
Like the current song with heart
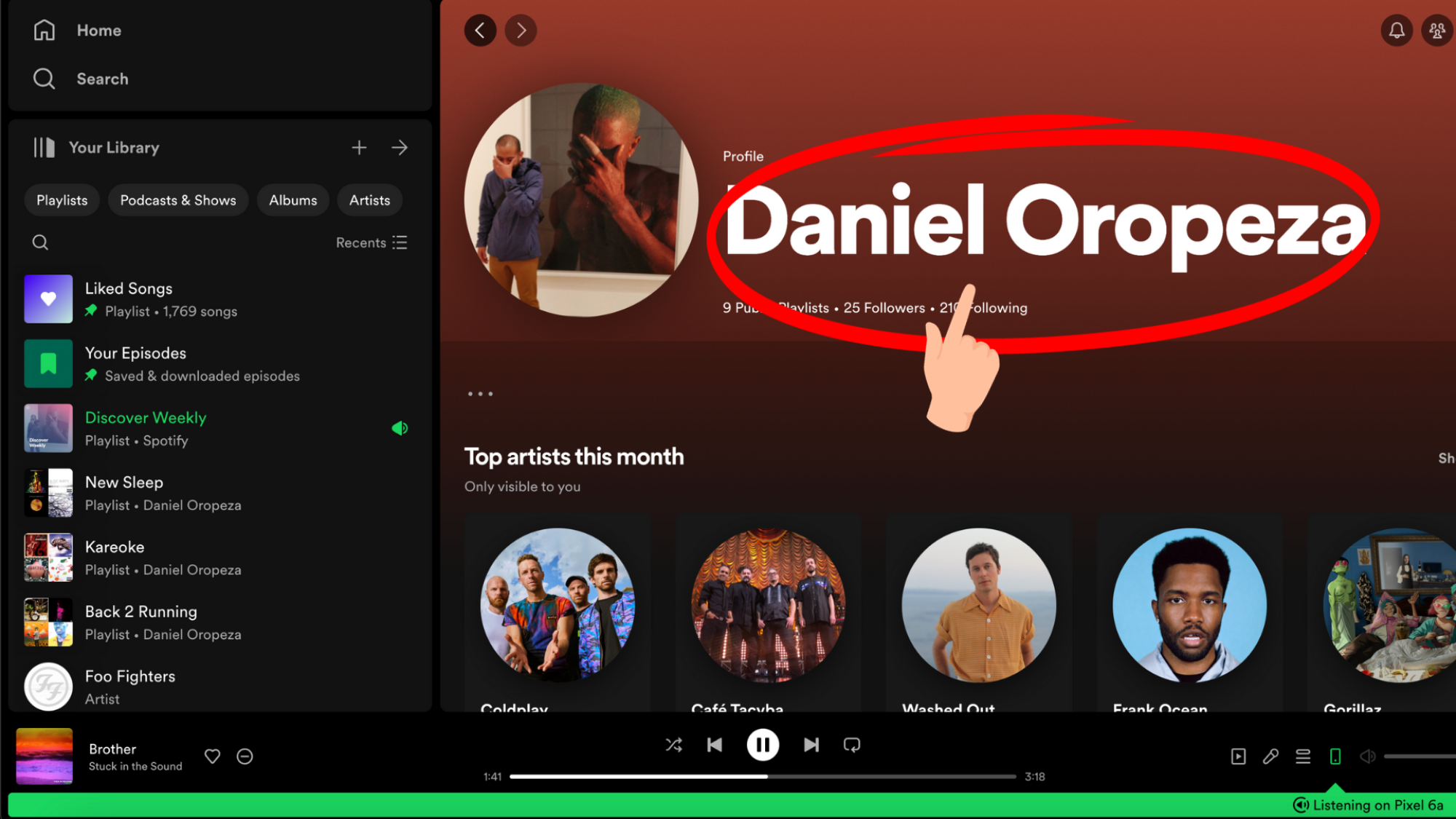[x=213, y=756]
